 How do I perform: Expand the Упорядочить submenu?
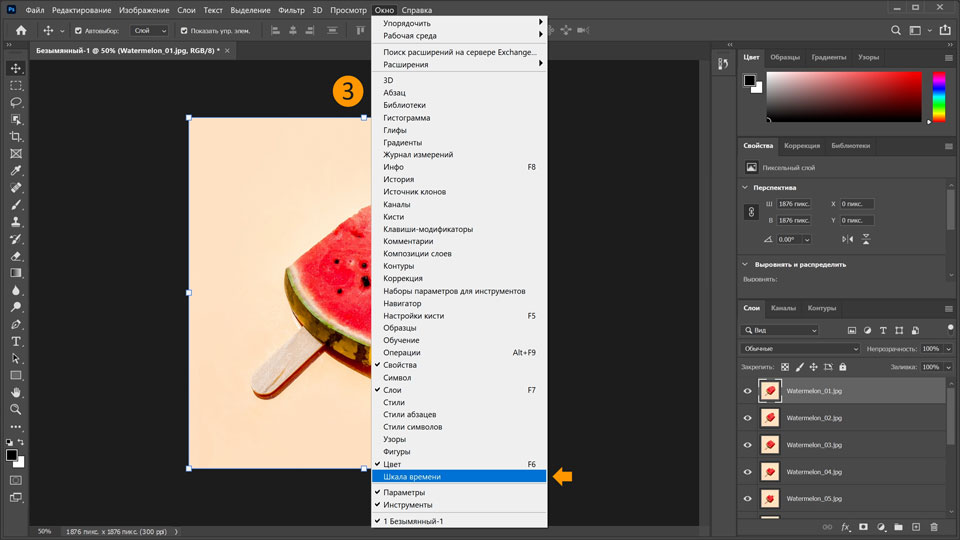pos(459,23)
